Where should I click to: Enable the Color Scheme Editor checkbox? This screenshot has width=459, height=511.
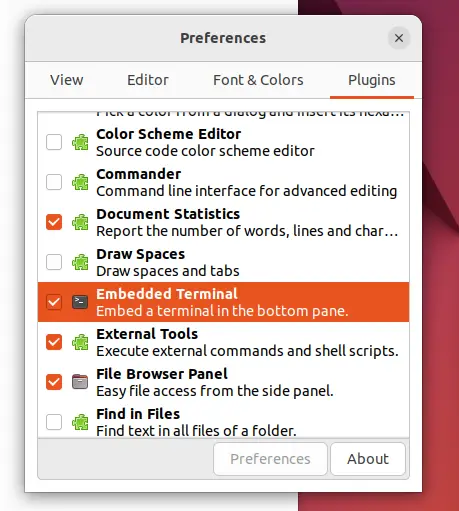click(54, 142)
